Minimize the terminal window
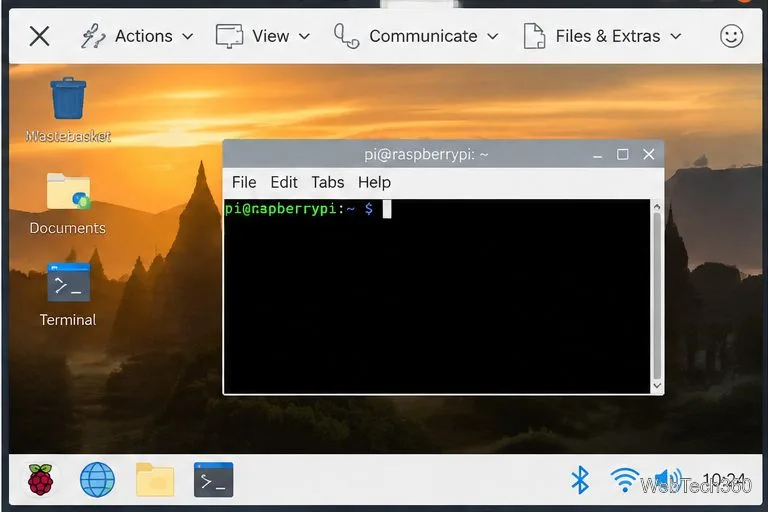Screen dimensions: 768x512 597,155
